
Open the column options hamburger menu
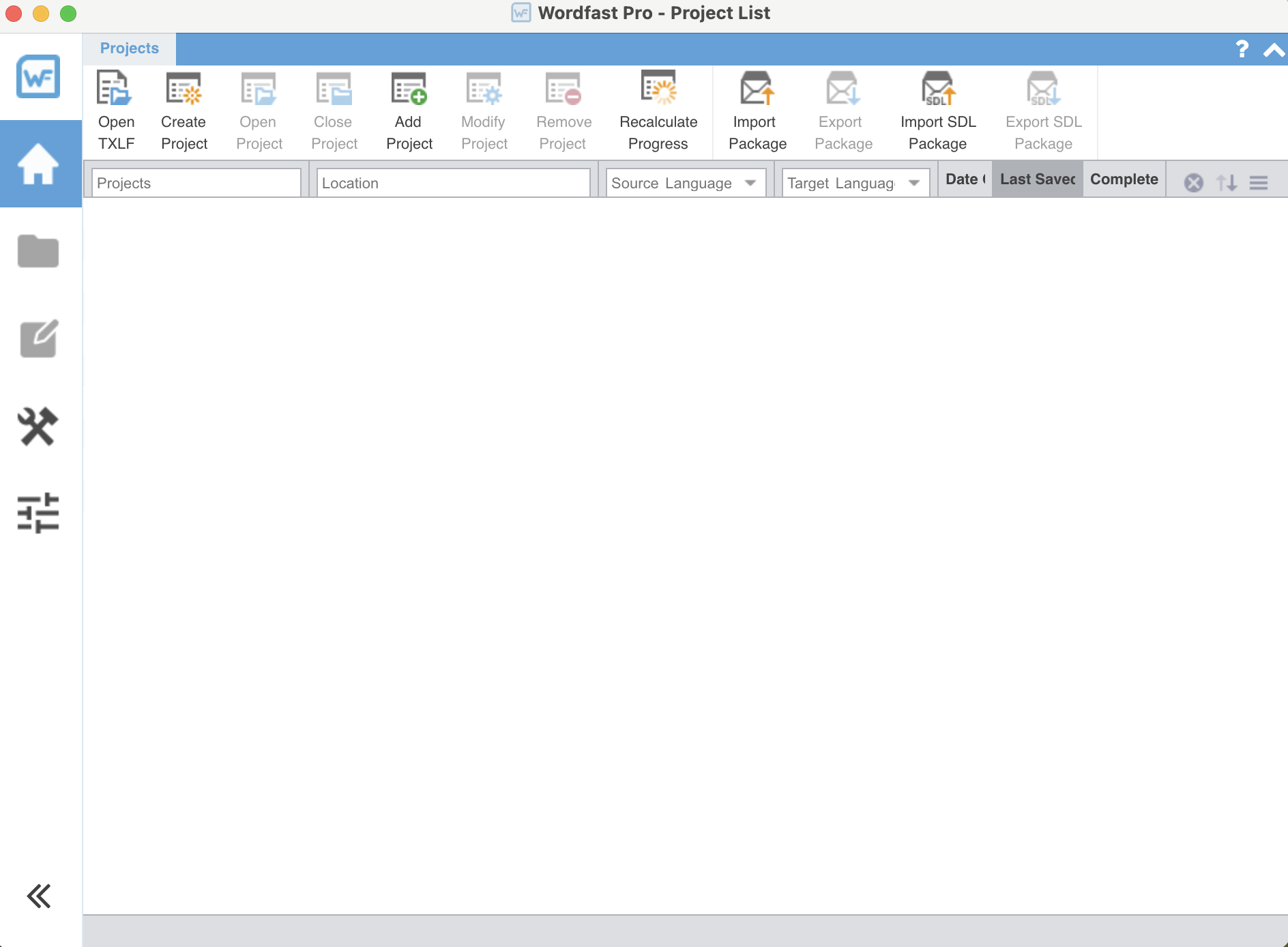click(x=1259, y=183)
